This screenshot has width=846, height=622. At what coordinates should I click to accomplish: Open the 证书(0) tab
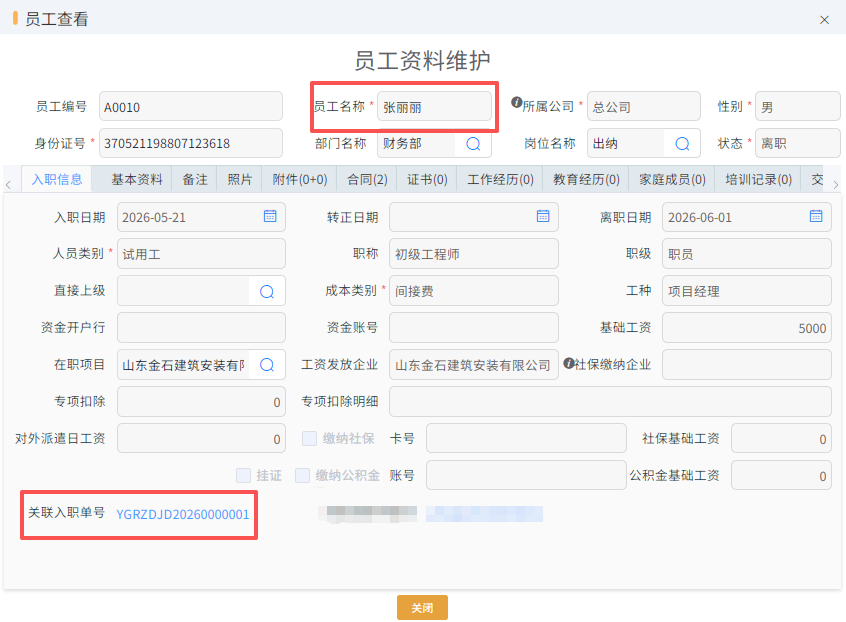[x=427, y=179]
